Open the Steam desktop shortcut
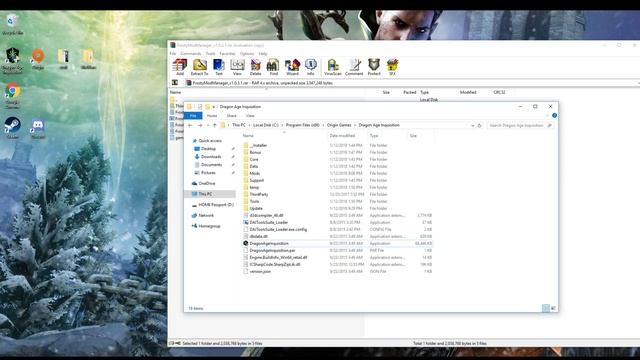640x360 pixels. click(12, 127)
